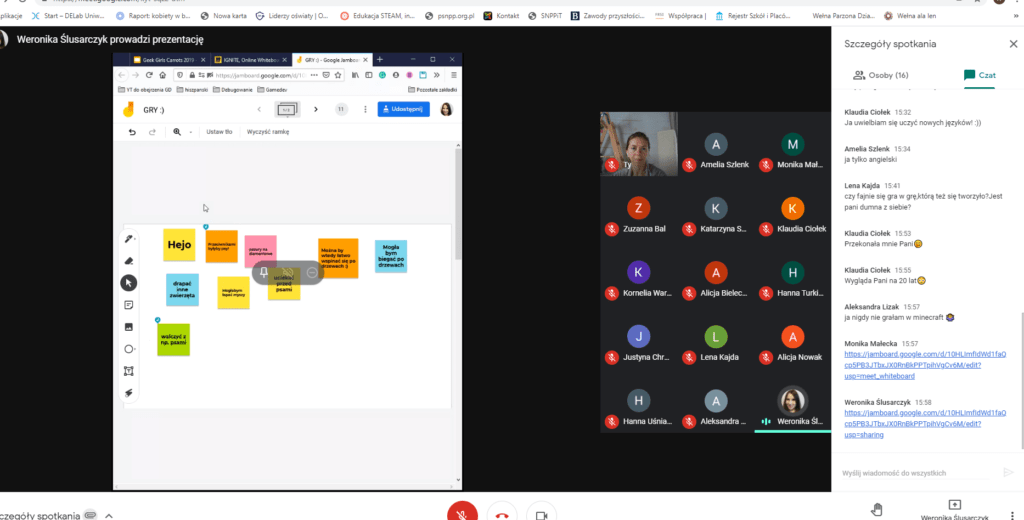Open Zoom dropdown arrow next to magnifier

(x=191, y=132)
